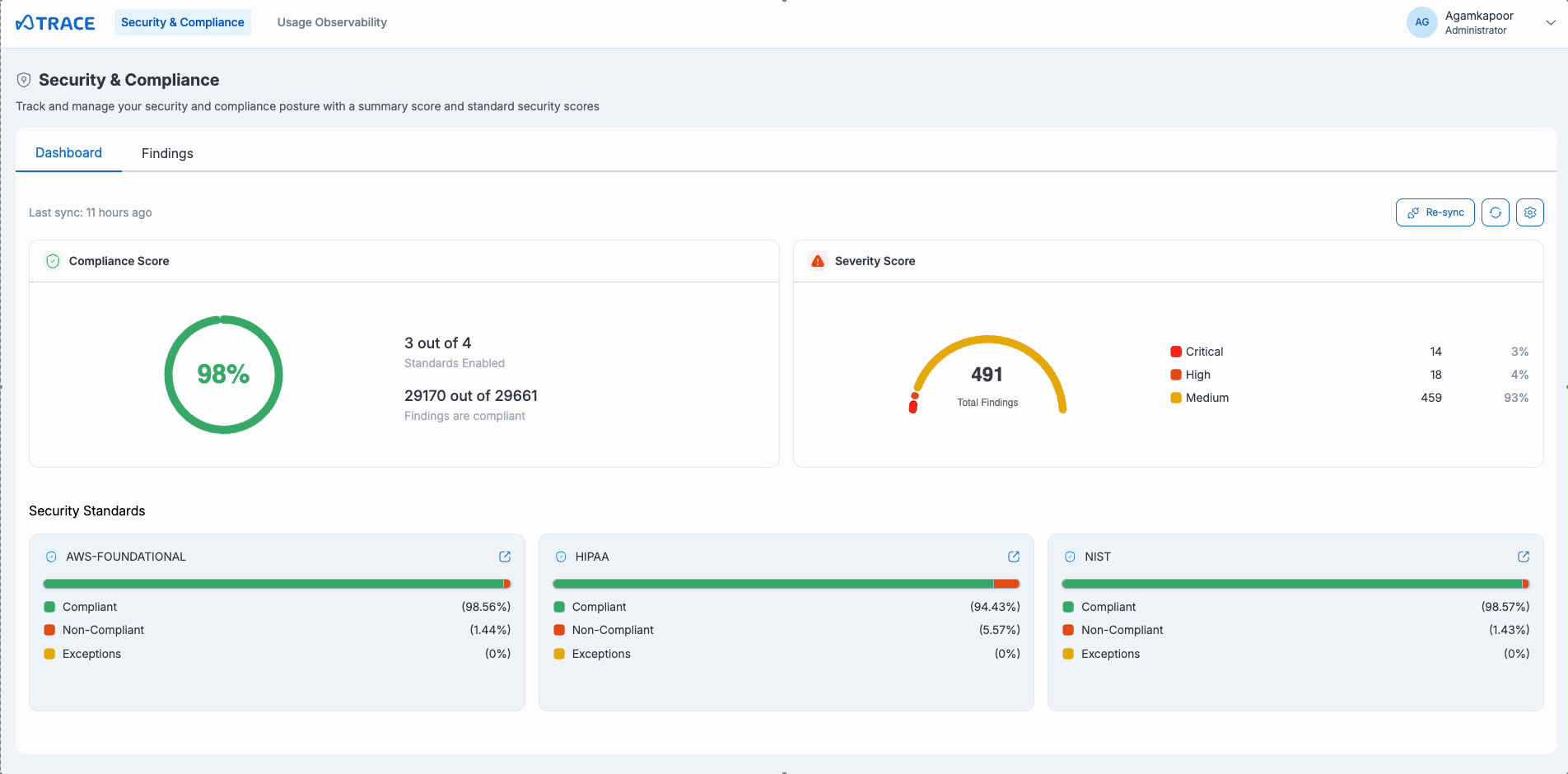
Task: Click the AG user avatar
Action: coord(1422,22)
